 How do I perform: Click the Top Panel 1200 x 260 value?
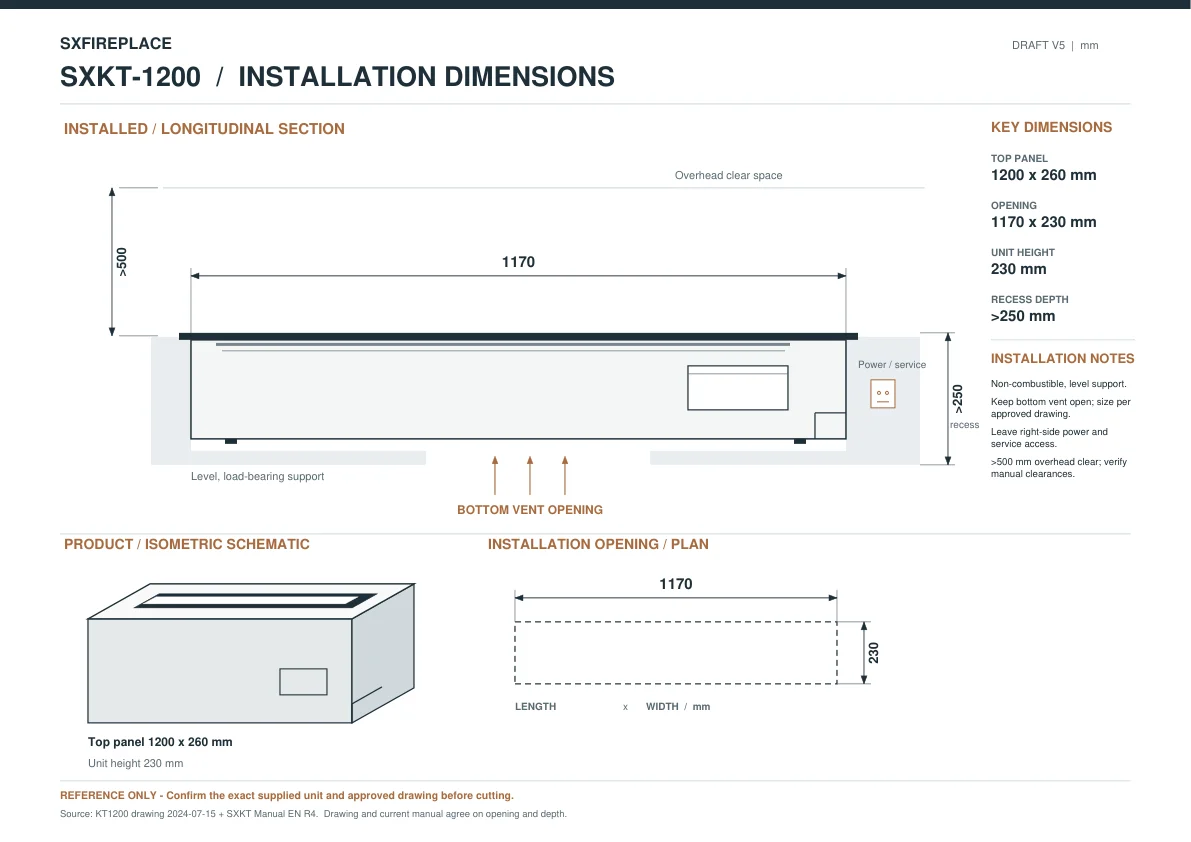(x=1044, y=175)
